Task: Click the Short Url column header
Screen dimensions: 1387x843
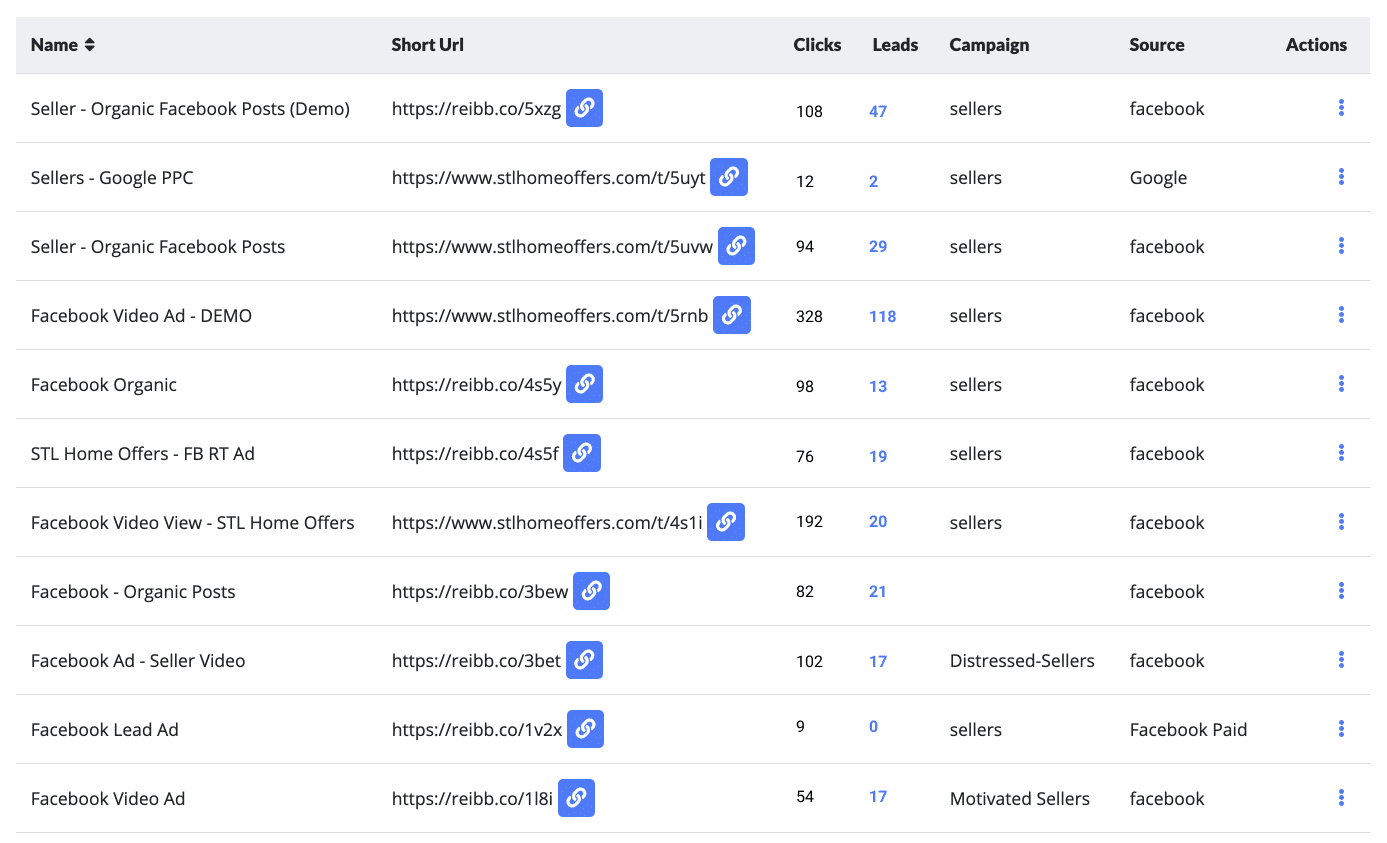Action: point(428,45)
